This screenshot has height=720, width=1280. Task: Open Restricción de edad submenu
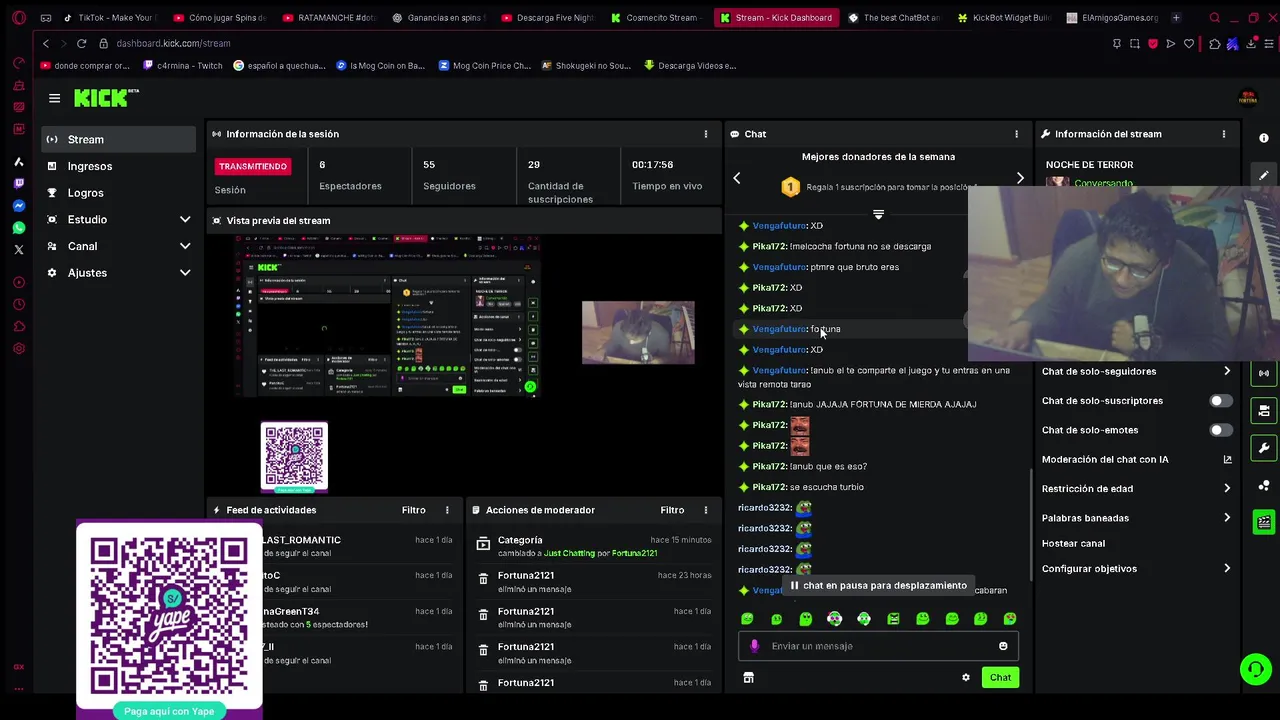tap(1136, 489)
